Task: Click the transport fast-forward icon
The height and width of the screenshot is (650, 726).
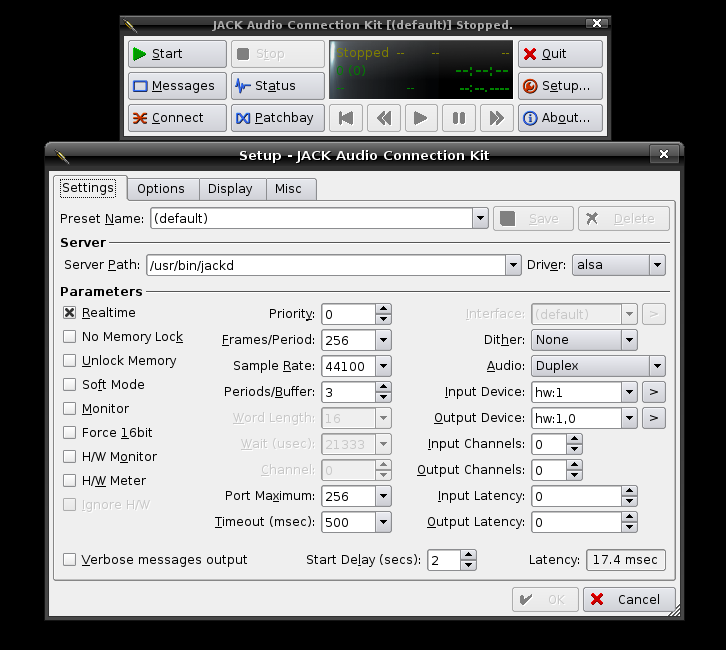Action: (x=497, y=118)
